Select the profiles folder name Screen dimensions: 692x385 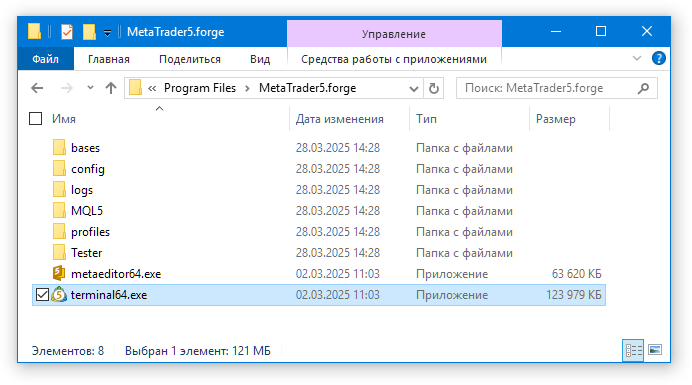90,232
